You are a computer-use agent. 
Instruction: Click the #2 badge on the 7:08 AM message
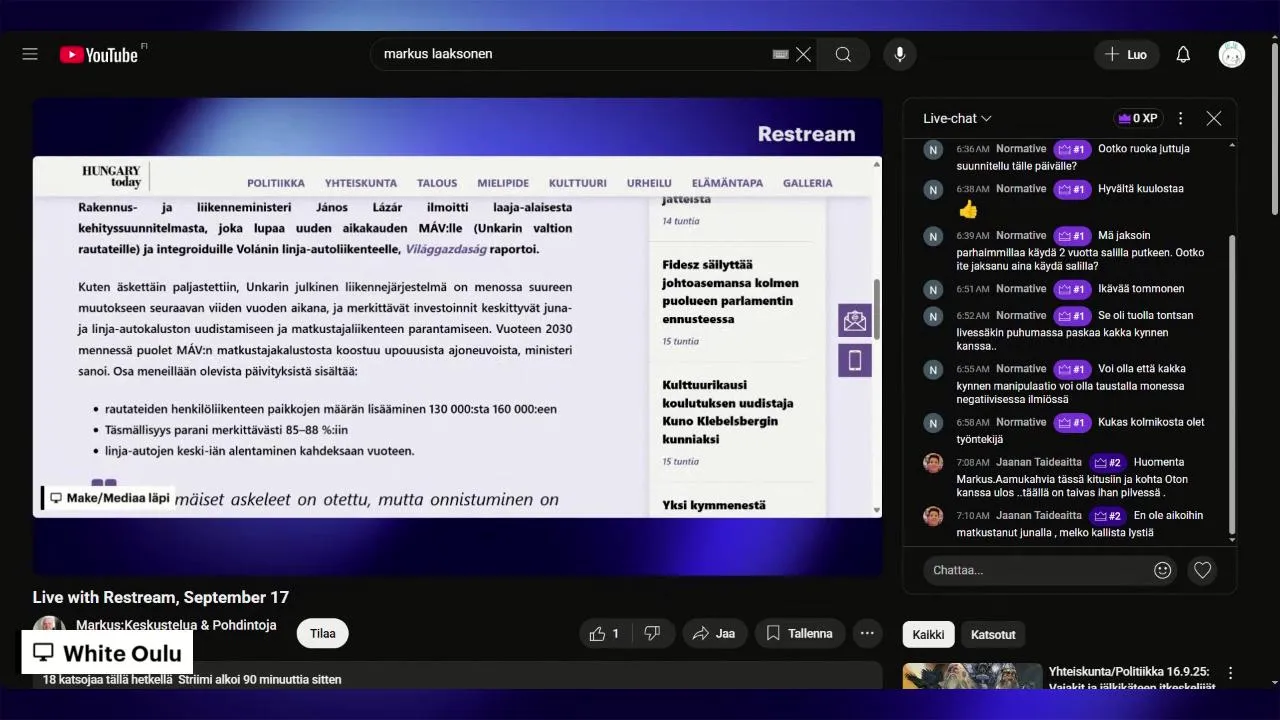1107,462
